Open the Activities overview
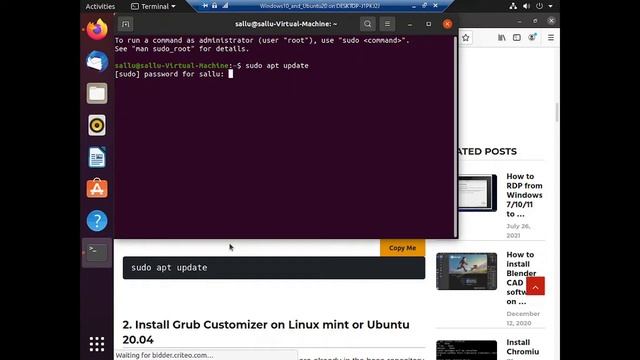This screenshot has width=640, height=360. point(100,6)
